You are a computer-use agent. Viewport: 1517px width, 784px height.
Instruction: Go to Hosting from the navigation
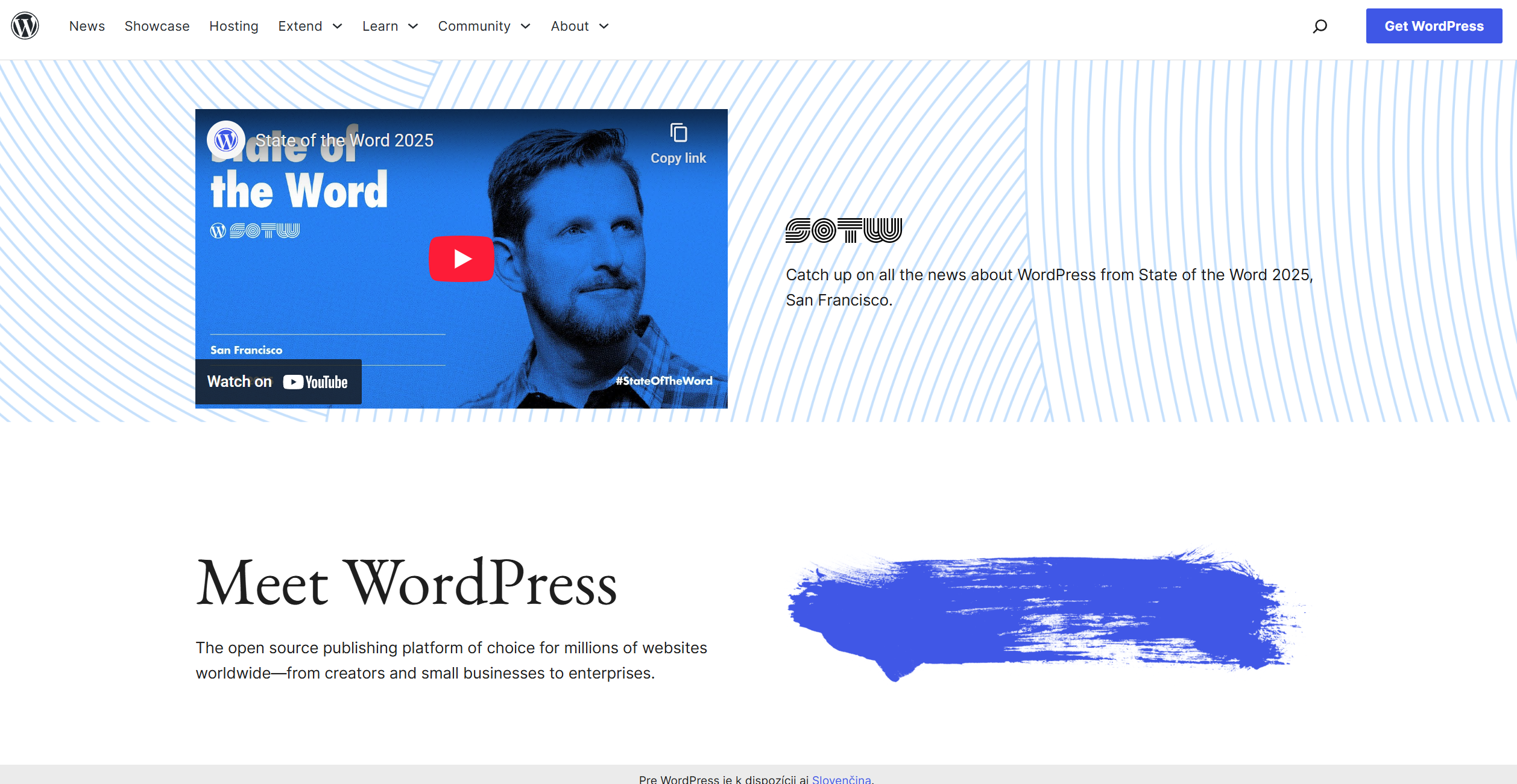(x=233, y=26)
